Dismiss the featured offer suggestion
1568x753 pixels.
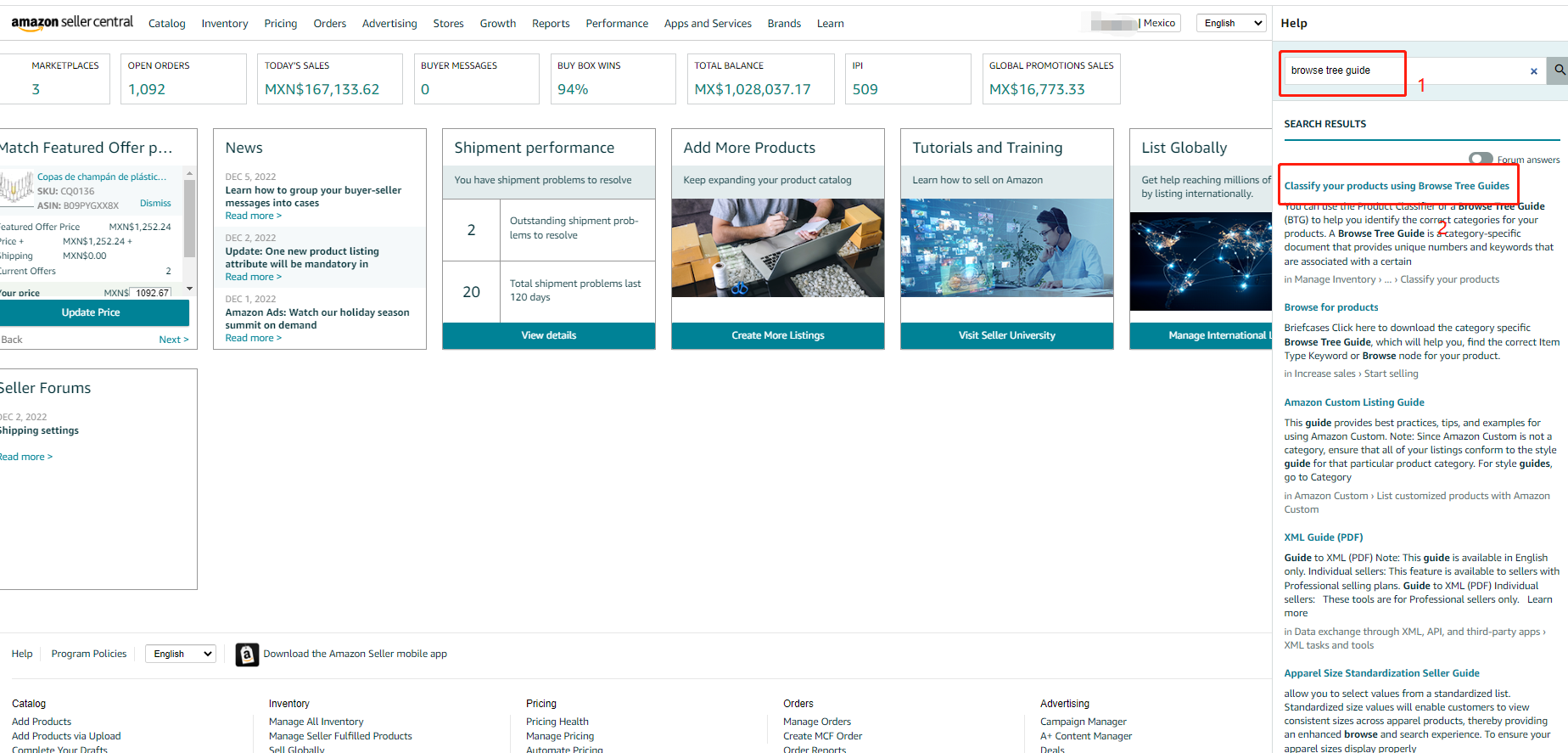point(155,204)
